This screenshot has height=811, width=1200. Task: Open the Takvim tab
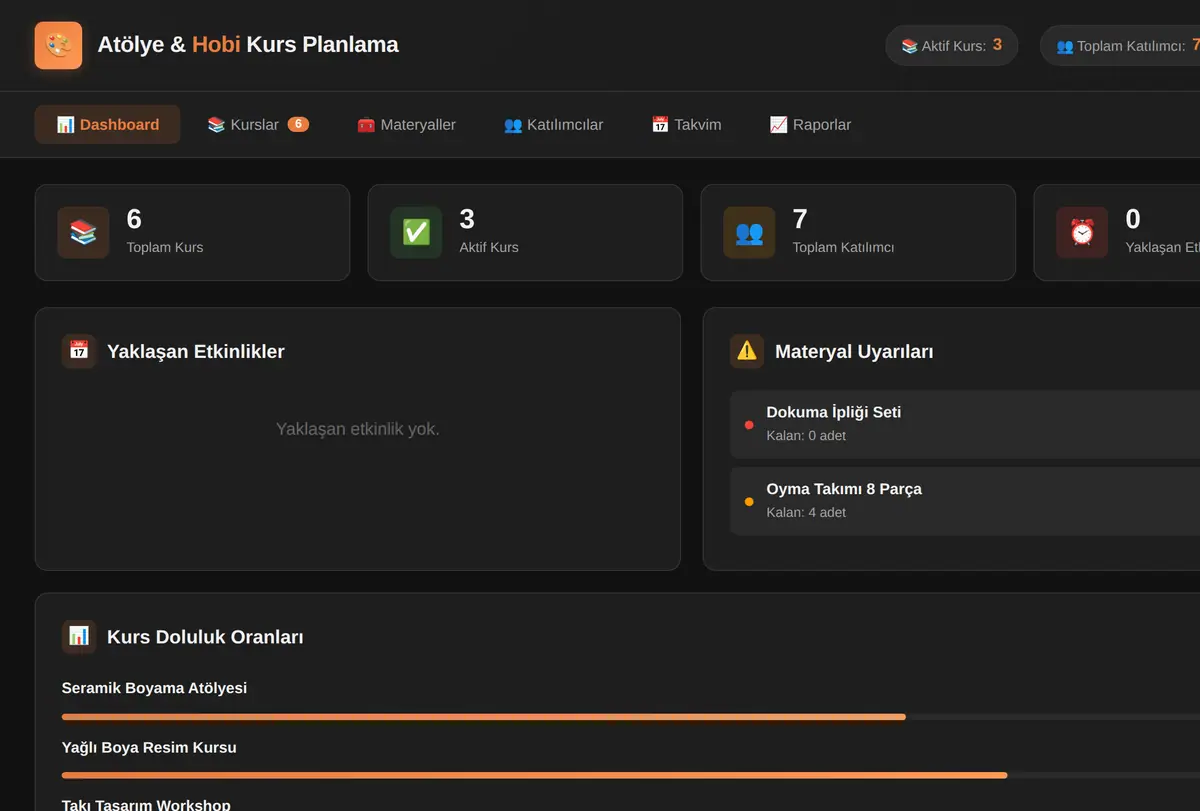[x=686, y=125]
